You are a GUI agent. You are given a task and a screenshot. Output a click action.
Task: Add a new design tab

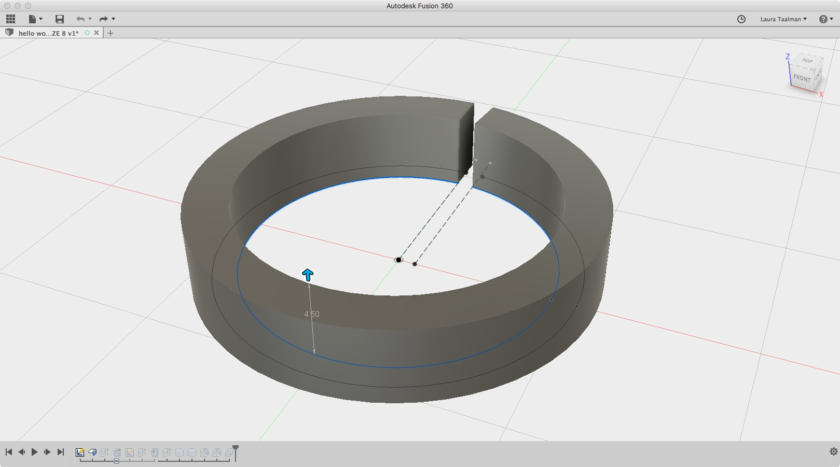(110, 33)
